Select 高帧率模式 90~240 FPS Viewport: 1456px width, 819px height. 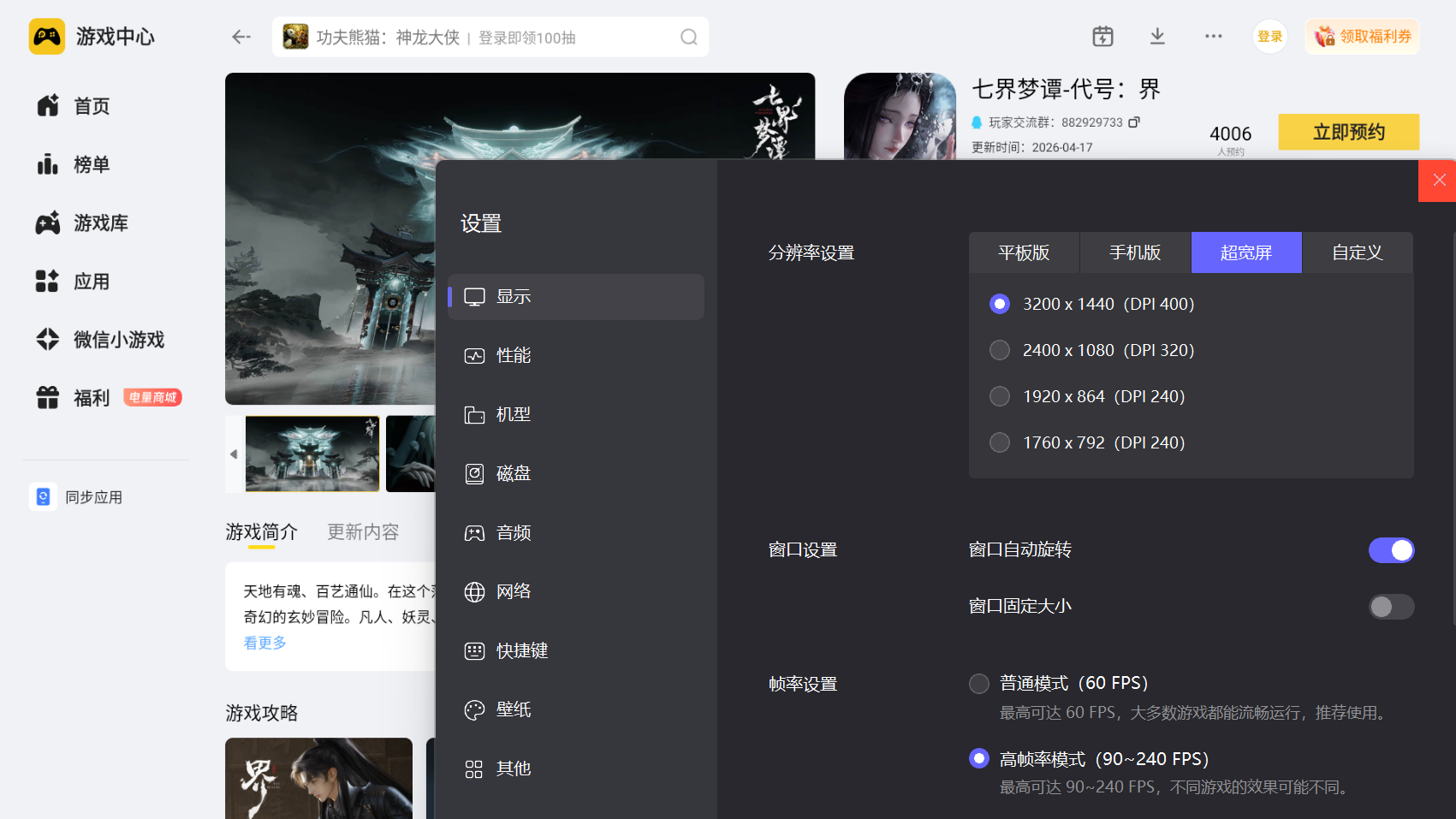coord(979,758)
